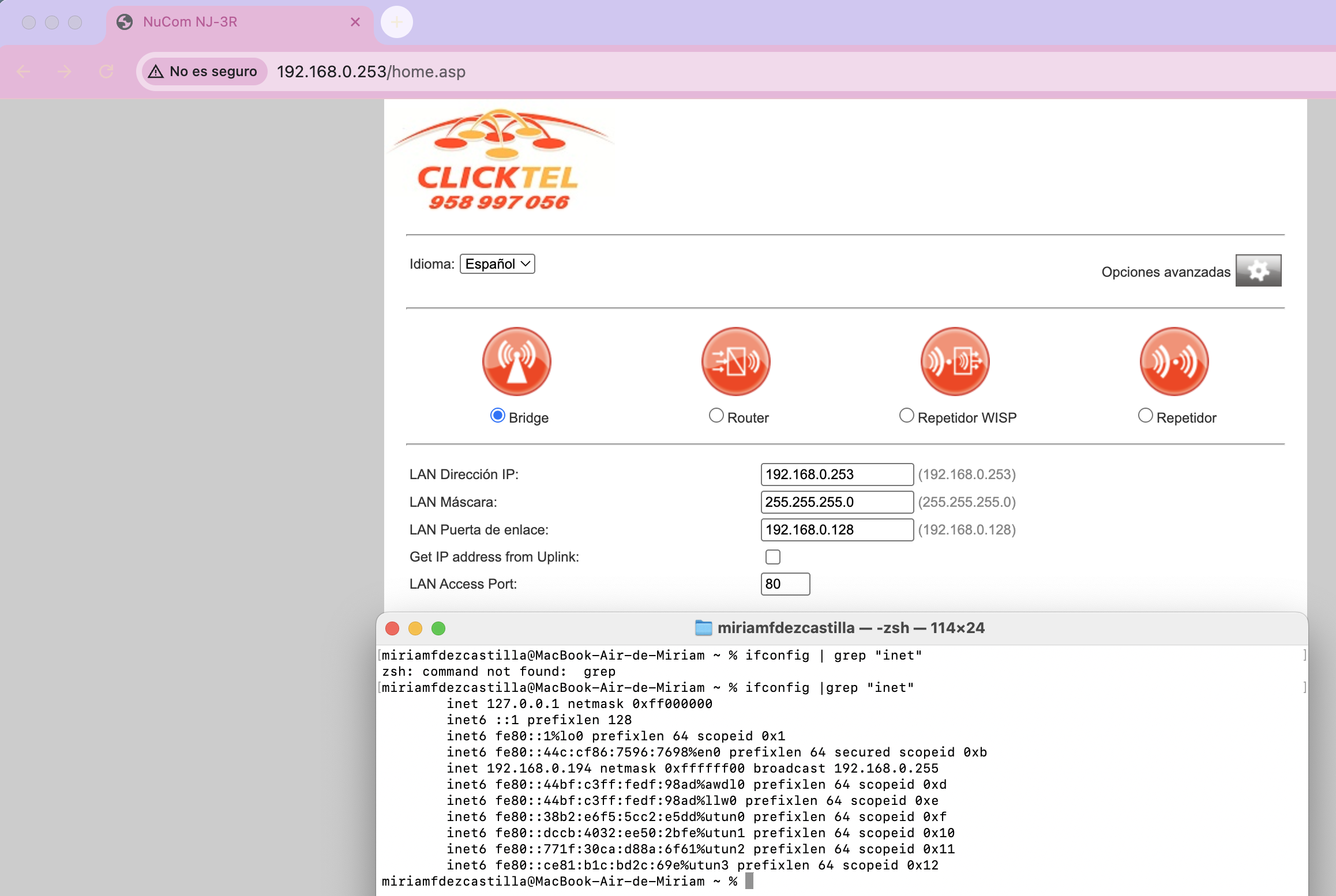Open Opciones avanzadas via the gear icon
Screen dimensions: 1336x896
tap(1258, 270)
